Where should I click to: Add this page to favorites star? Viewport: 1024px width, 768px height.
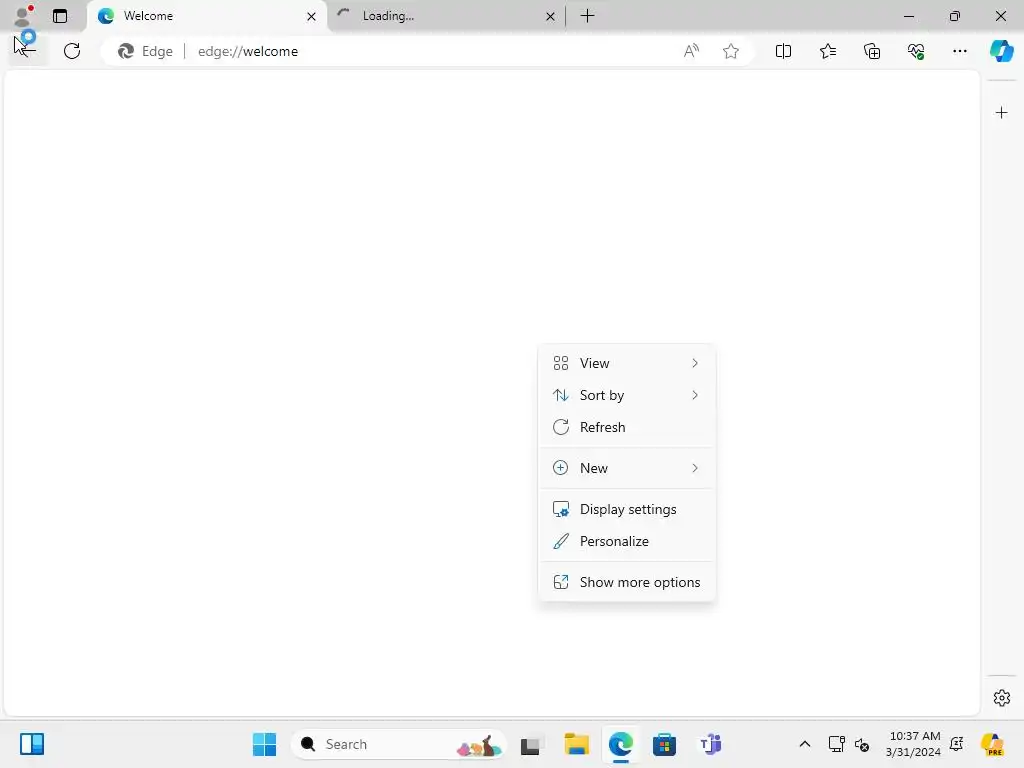pyautogui.click(x=731, y=51)
